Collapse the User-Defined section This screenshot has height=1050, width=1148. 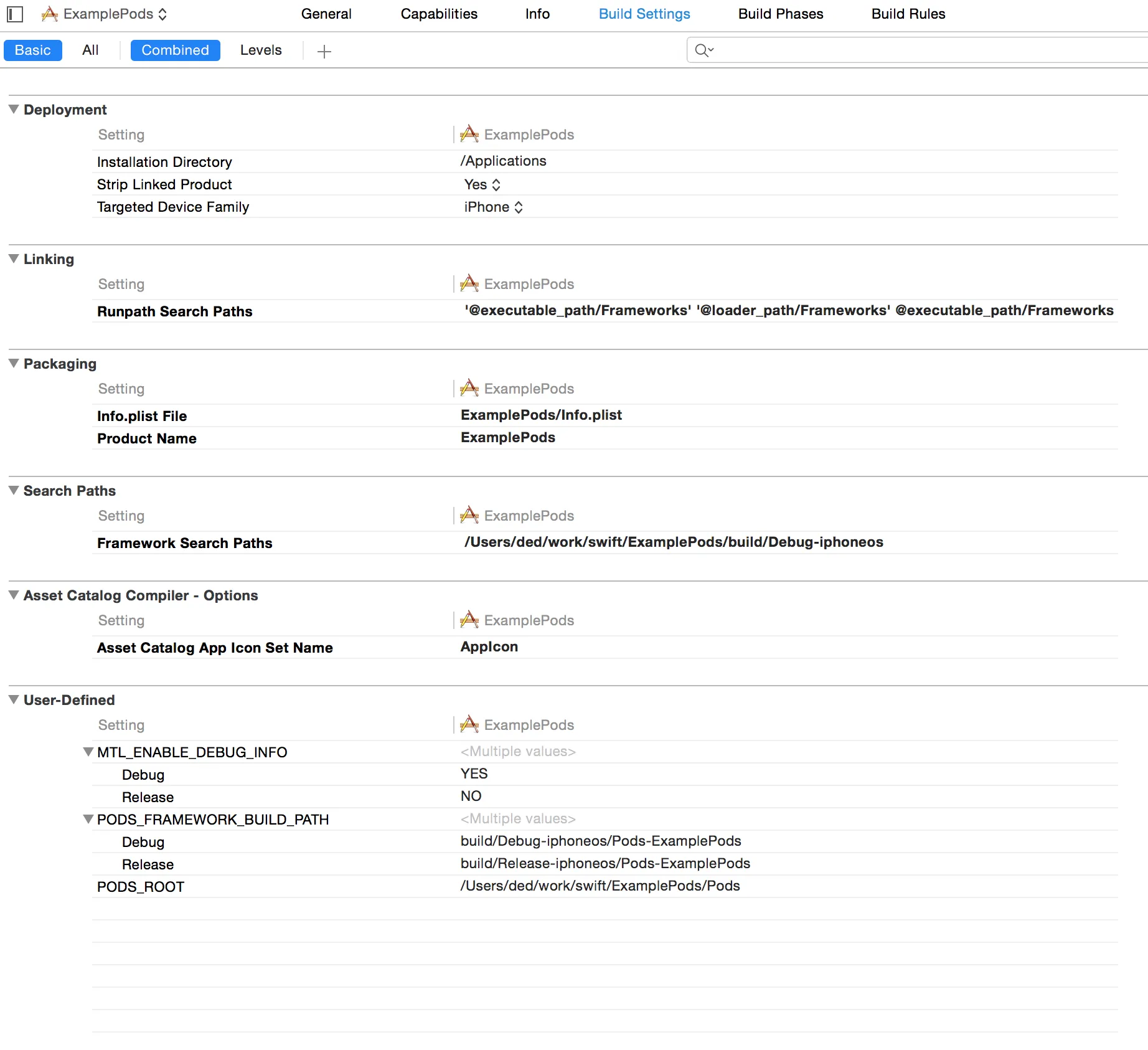coord(14,700)
